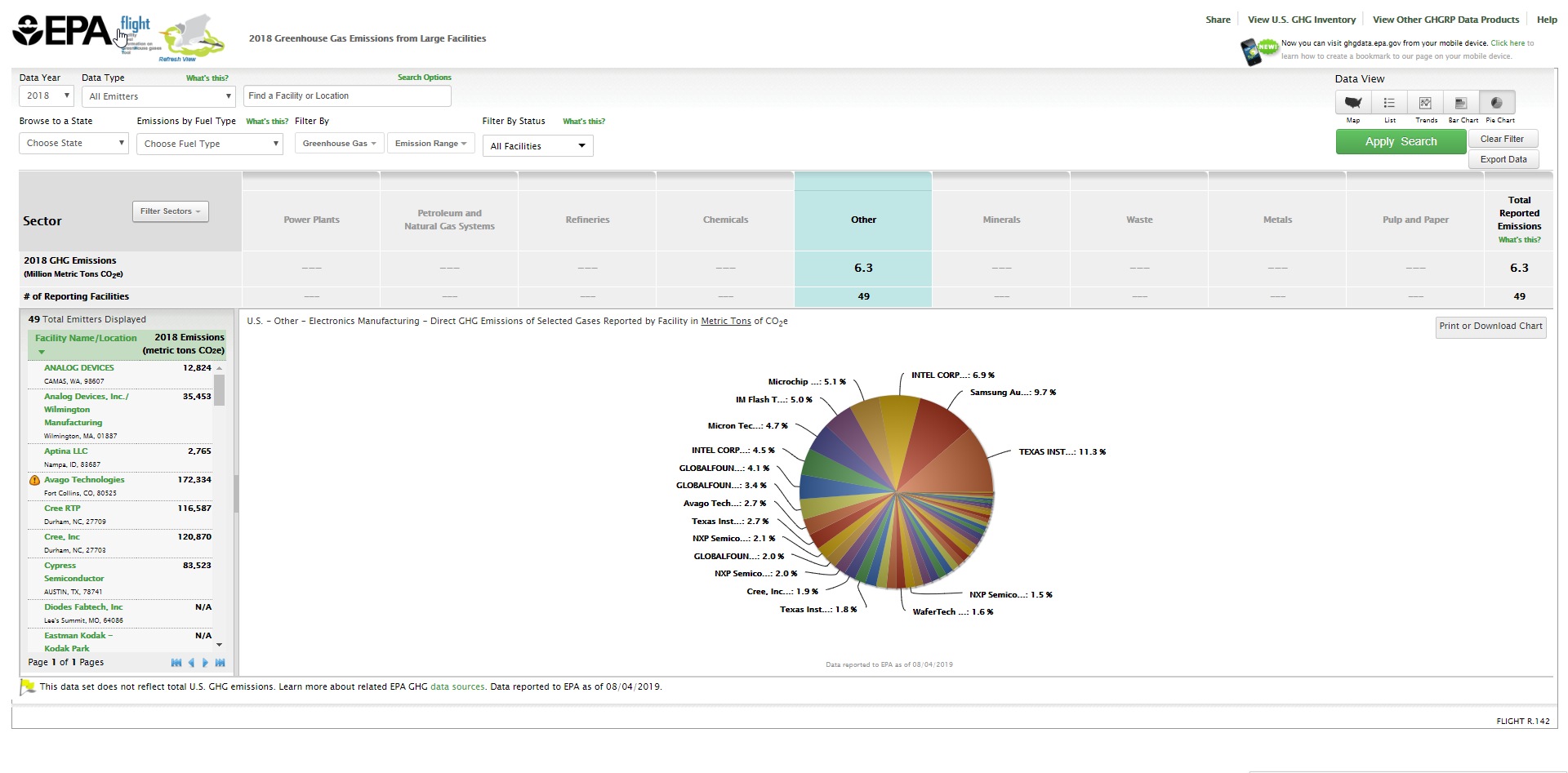The width and height of the screenshot is (1568, 773).
Task: Go to last page of facility list
Action: point(220,663)
